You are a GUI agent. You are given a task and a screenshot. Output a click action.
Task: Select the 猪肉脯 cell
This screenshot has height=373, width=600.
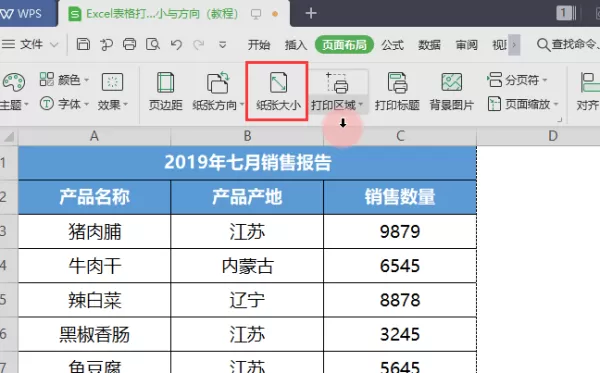pos(94,231)
